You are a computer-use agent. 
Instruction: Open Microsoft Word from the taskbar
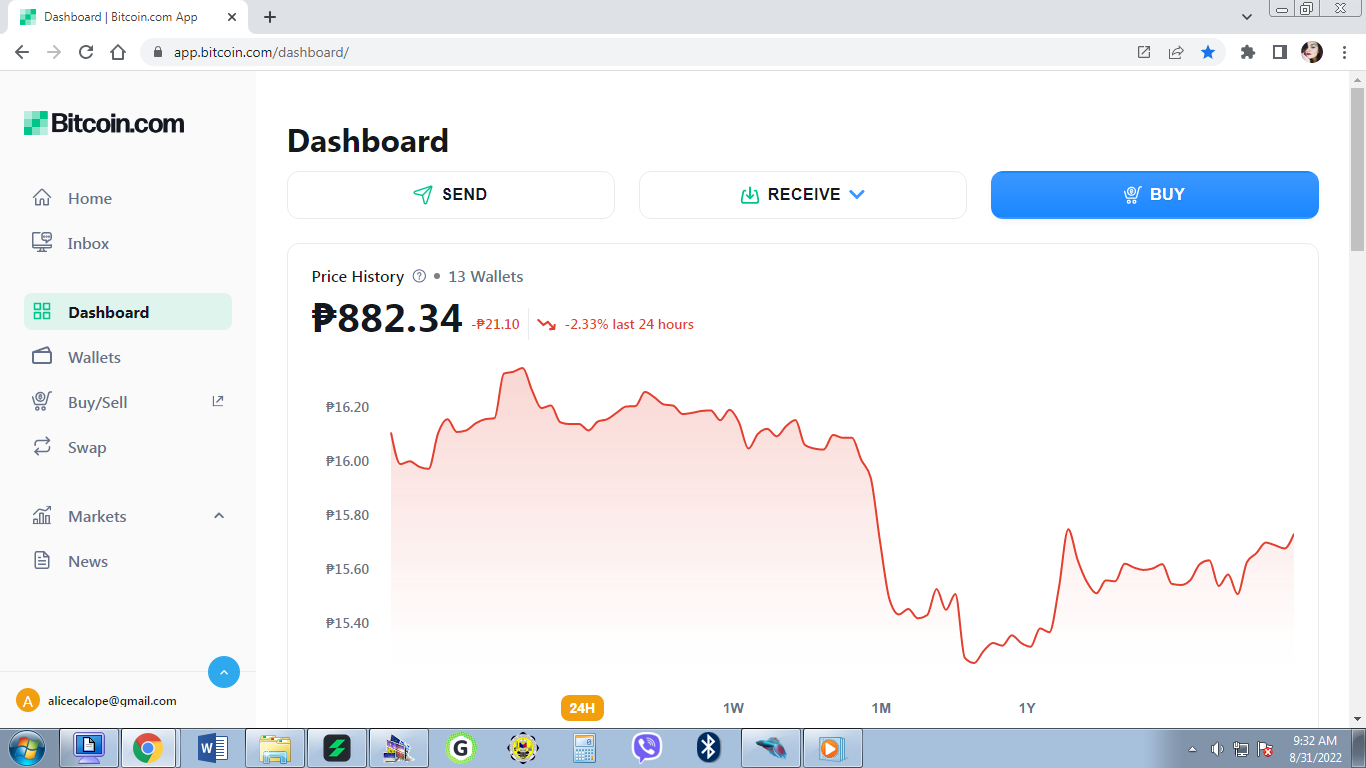click(x=212, y=748)
